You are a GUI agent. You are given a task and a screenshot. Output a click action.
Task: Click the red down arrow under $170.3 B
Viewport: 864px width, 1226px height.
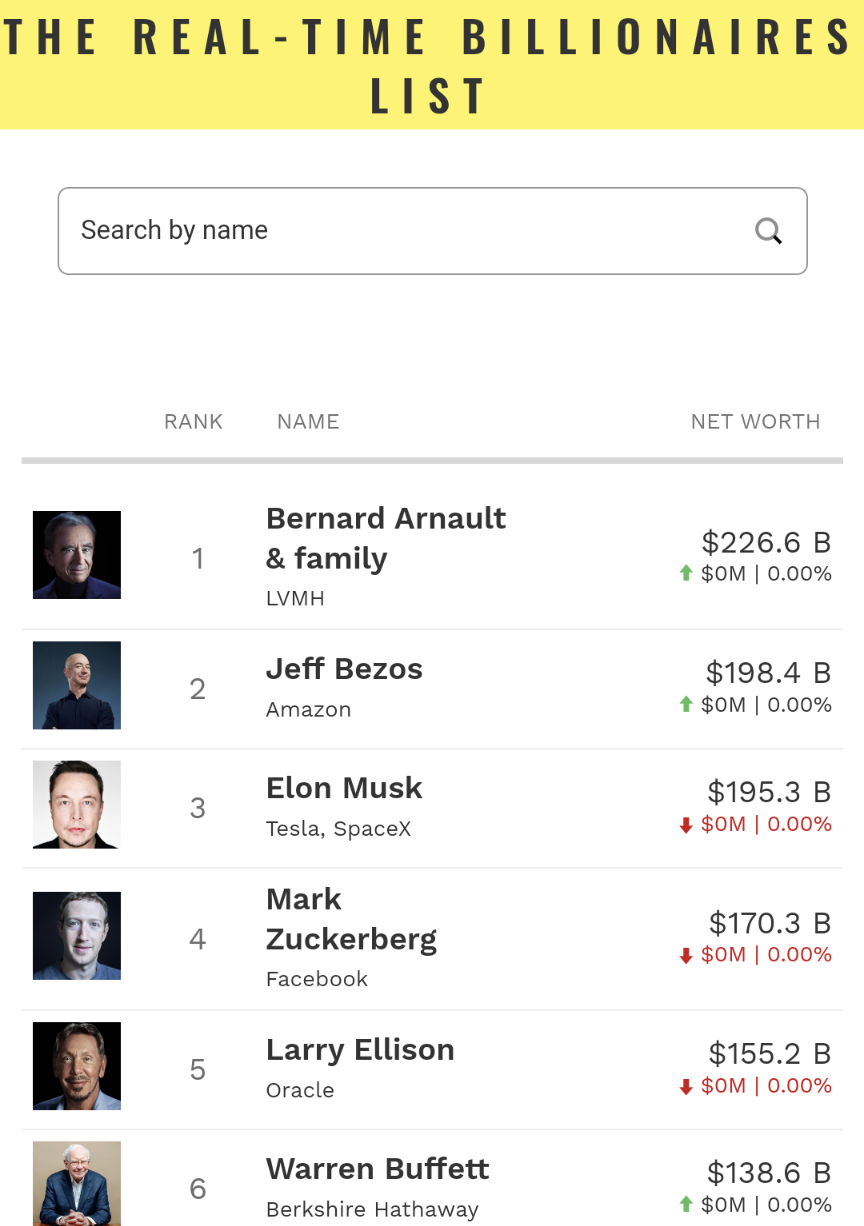coord(686,956)
